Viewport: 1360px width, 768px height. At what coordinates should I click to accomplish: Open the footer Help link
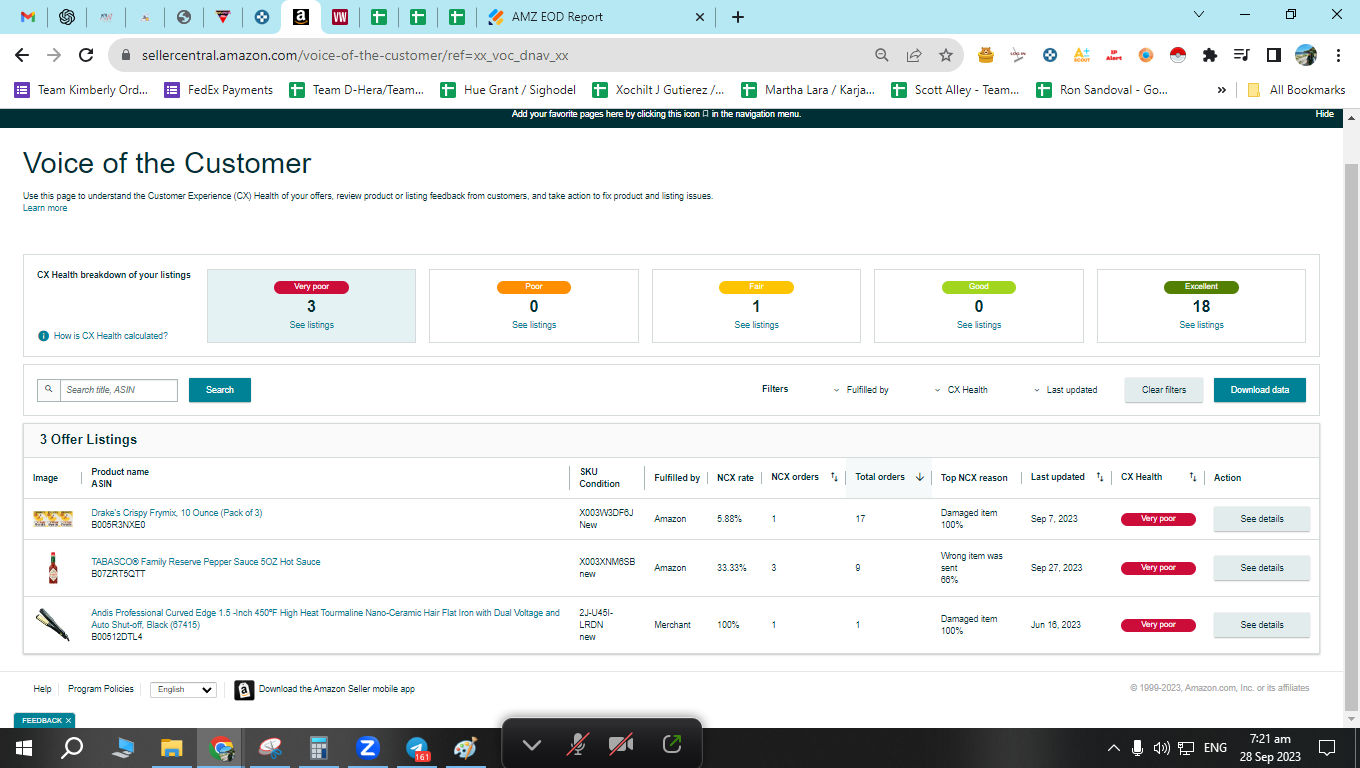coord(42,689)
